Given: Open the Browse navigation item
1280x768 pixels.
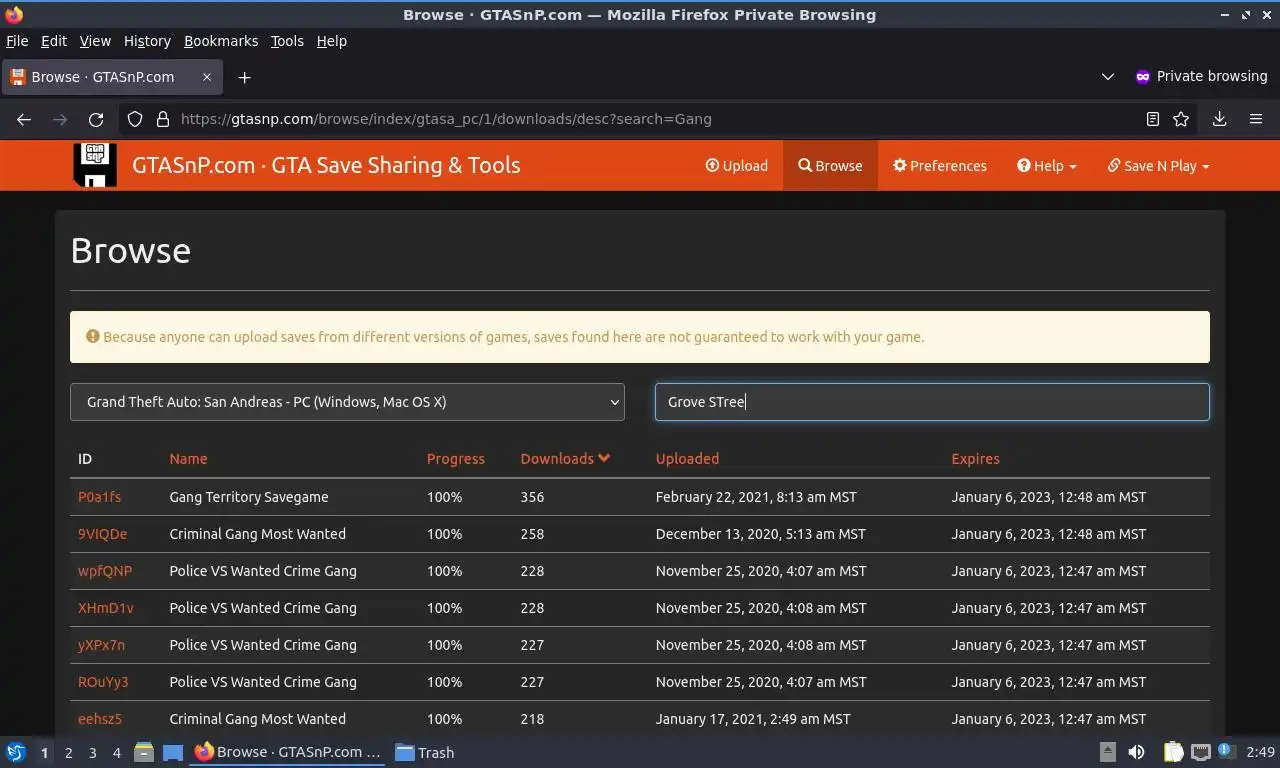Looking at the screenshot, I should [830, 166].
